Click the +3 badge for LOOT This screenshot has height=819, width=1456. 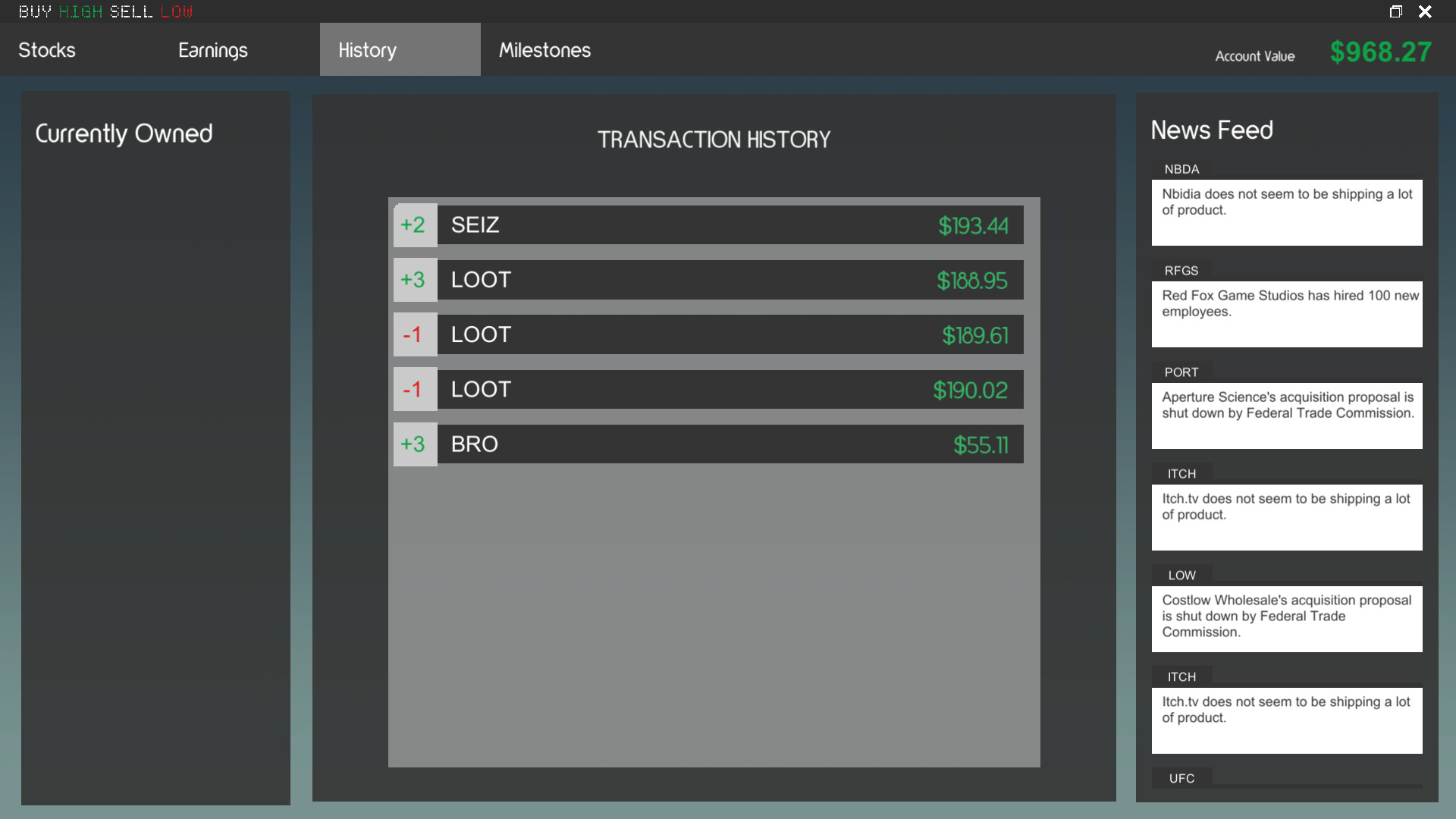click(414, 280)
